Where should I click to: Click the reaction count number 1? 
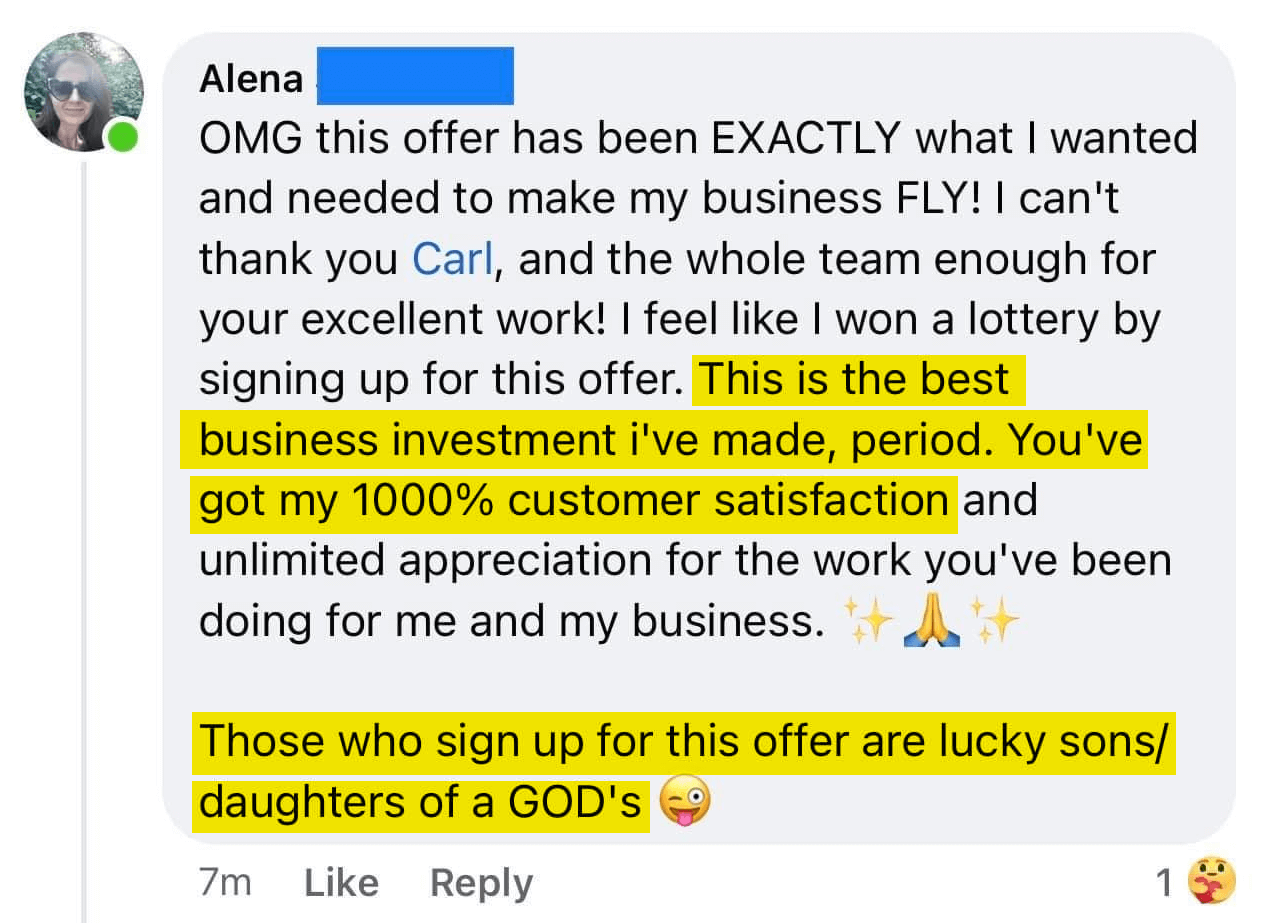pyautogui.click(x=1164, y=883)
